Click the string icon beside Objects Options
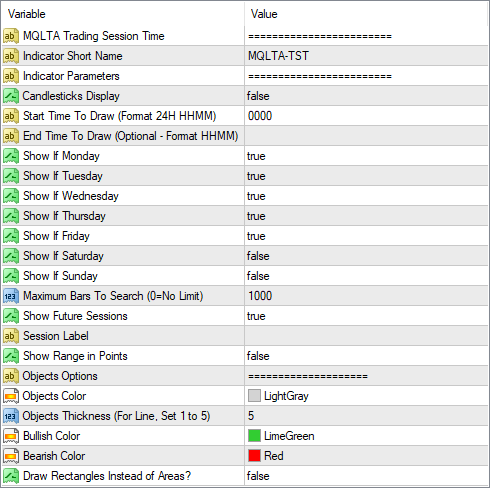This screenshot has width=490, height=488. pyautogui.click(x=11, y=376)
